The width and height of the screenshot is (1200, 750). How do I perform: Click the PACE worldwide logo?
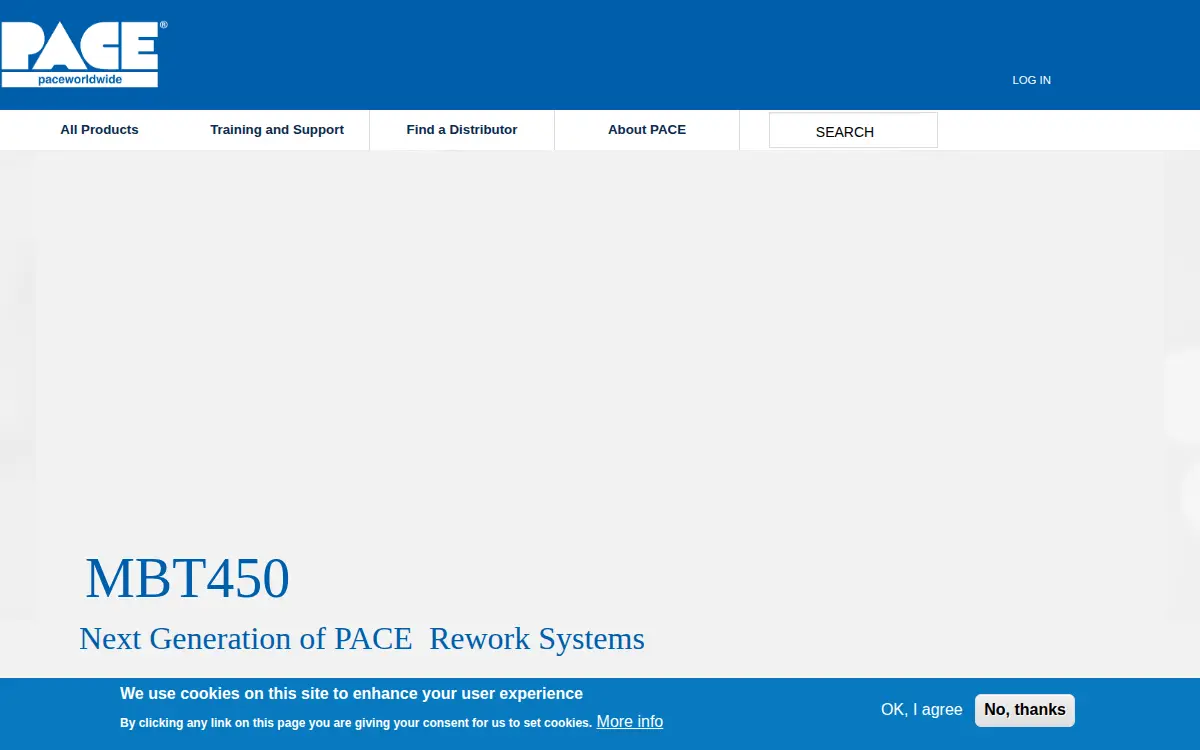tap(83, 54)
